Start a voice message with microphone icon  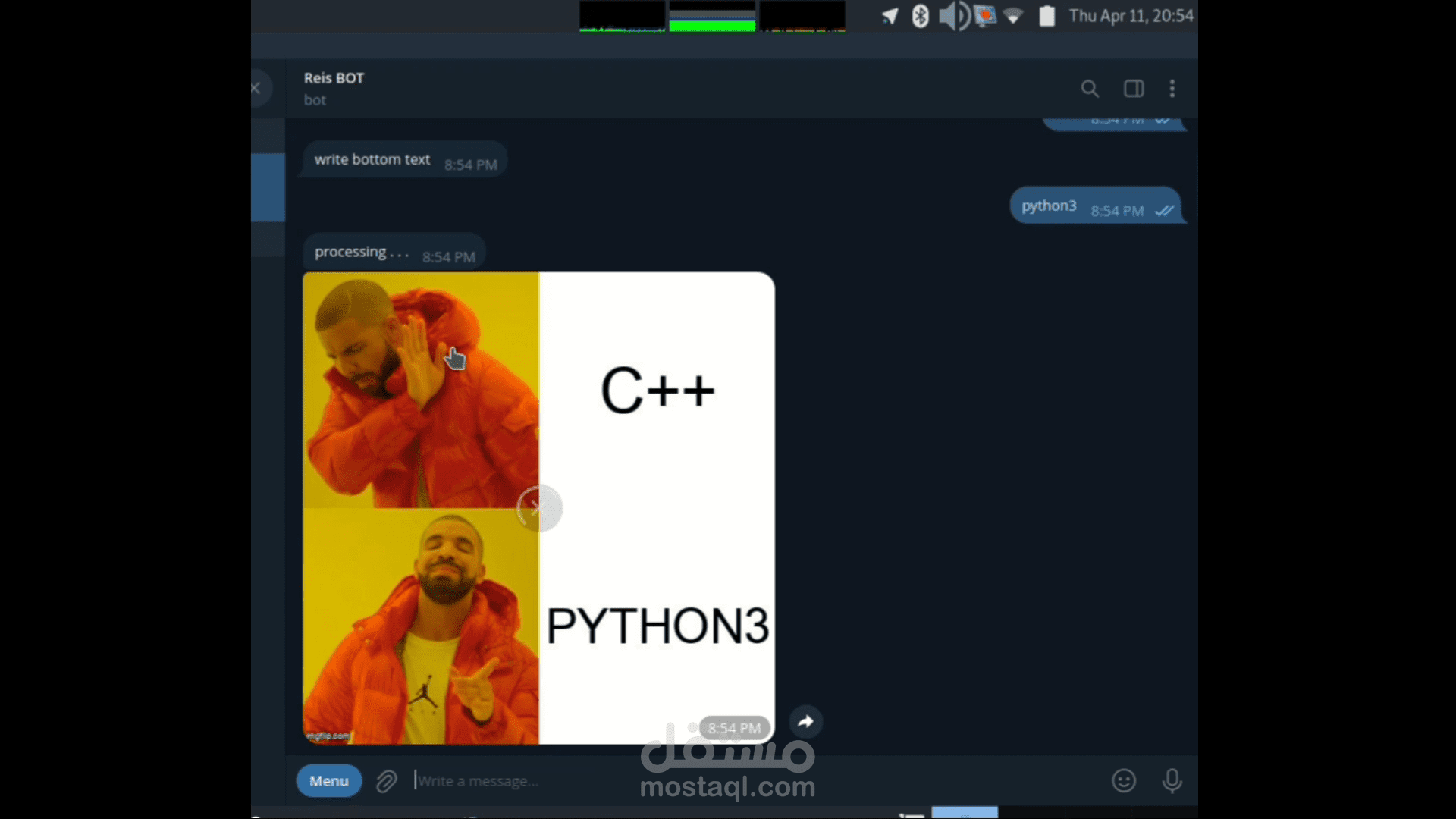[x=1172, y=780]
